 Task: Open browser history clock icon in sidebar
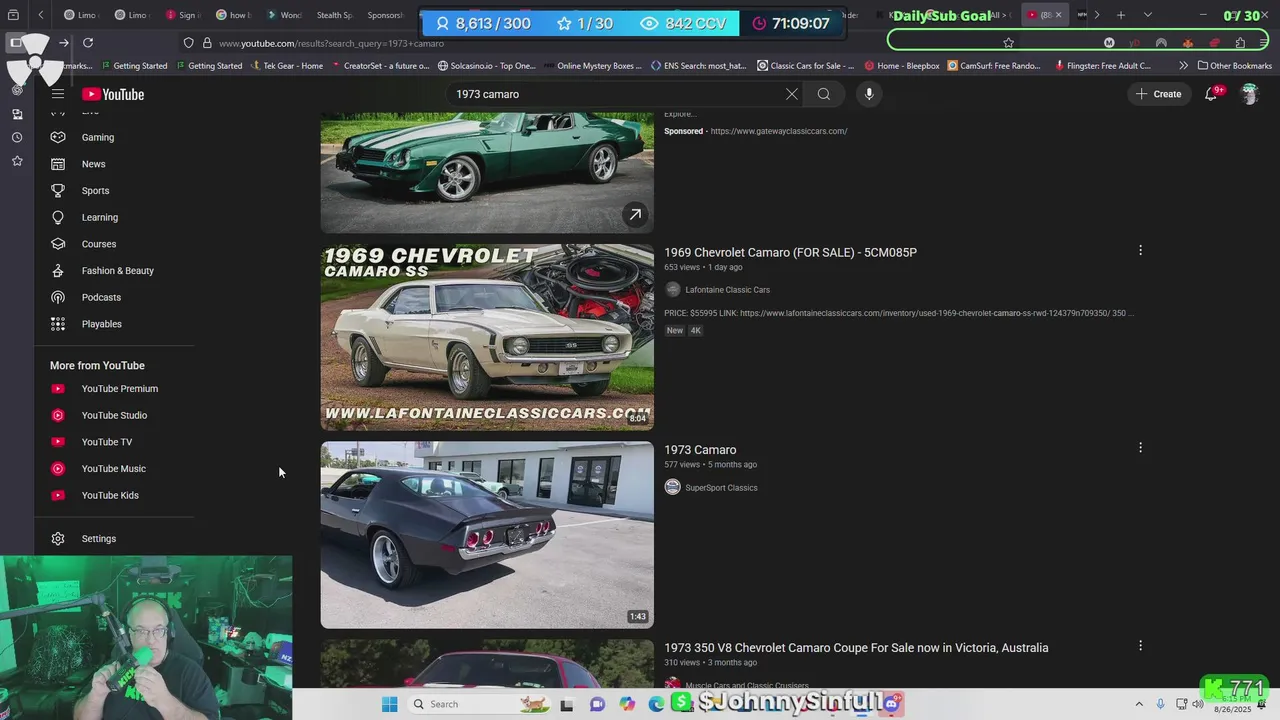(17, 137)
